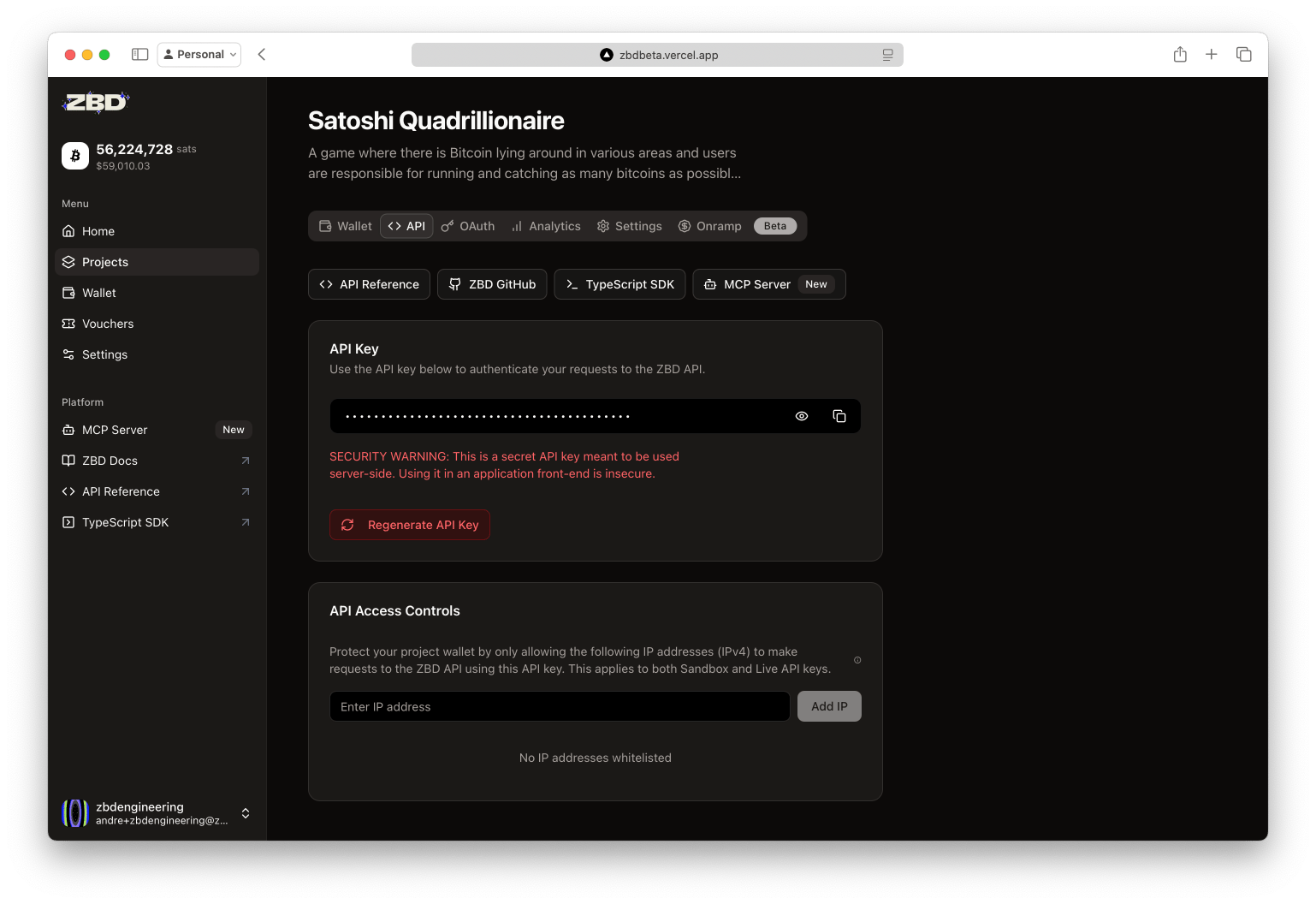Switch to the API project tab
Viewport: 1316px width, 904px height.
coord(406,226)
